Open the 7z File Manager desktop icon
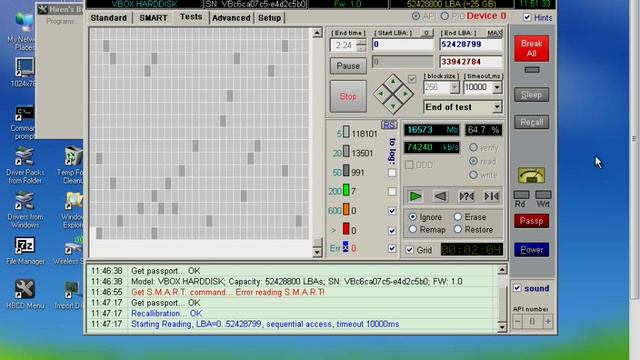 (25, 251)
